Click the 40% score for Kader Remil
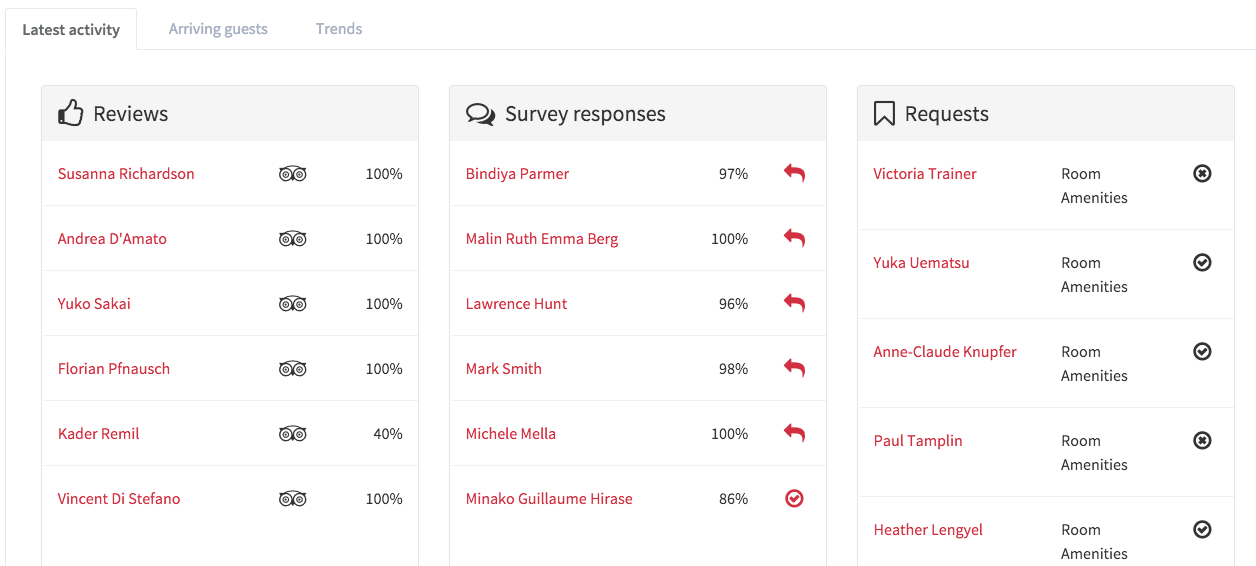The image size is (1256, 566). coord(388,434)
